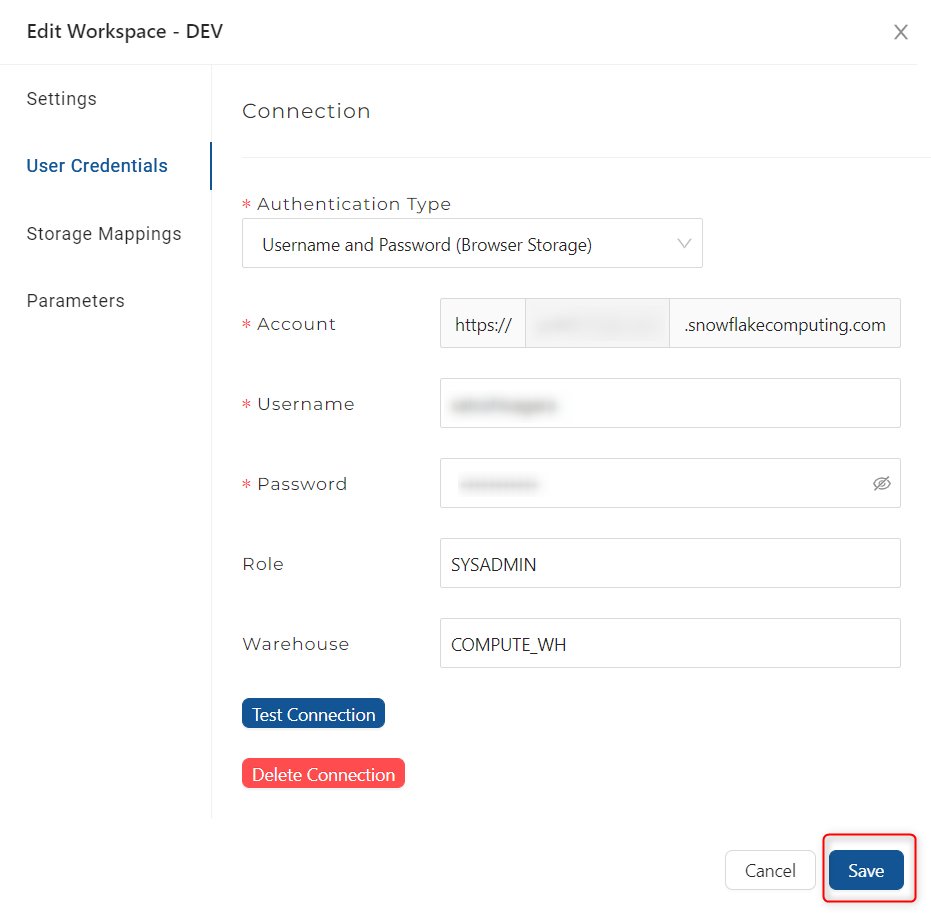Select the User Credentials tab
This screenshot has width=931, height=913.
click(97, 166)
